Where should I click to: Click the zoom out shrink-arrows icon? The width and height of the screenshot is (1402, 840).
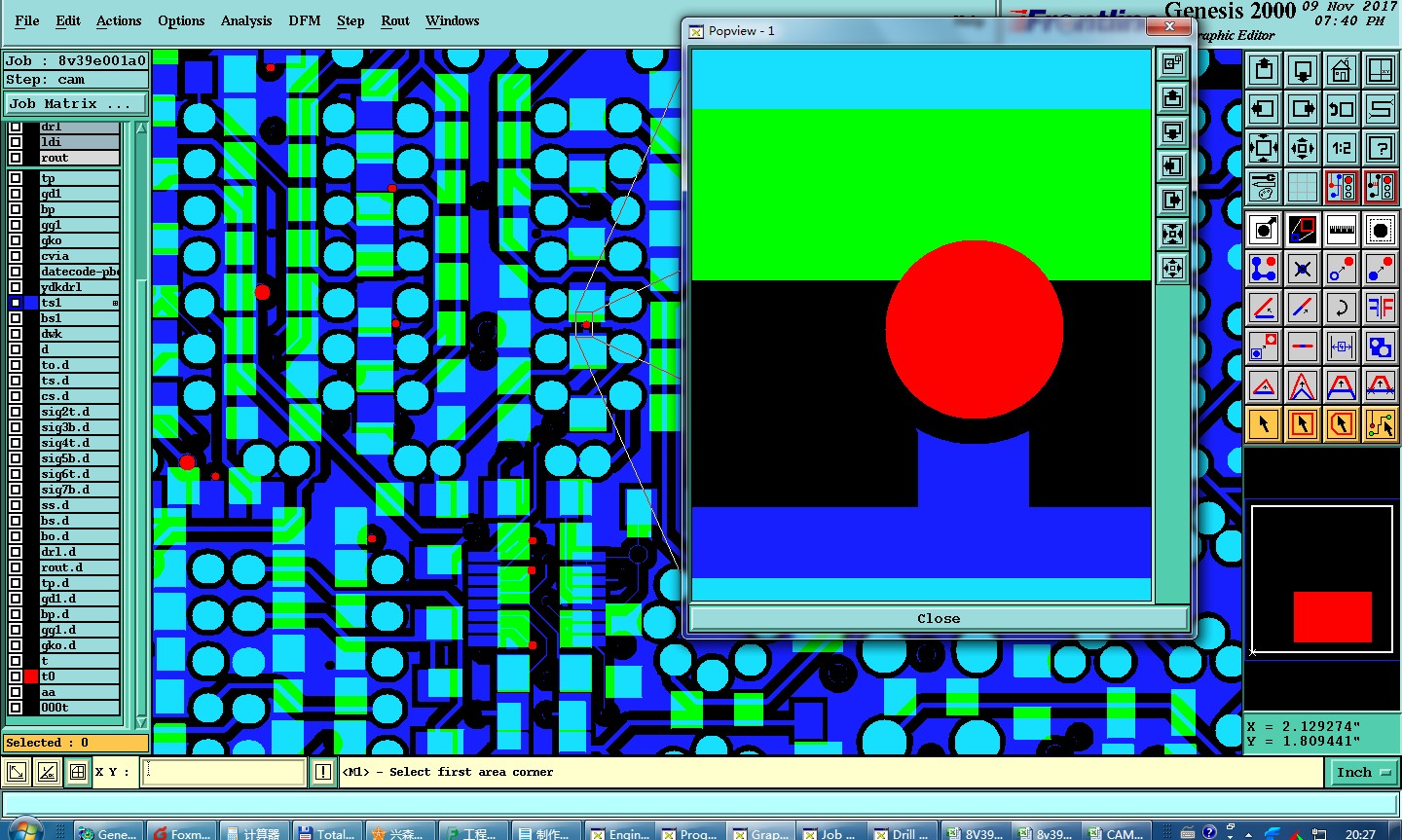pos(1303,148)
